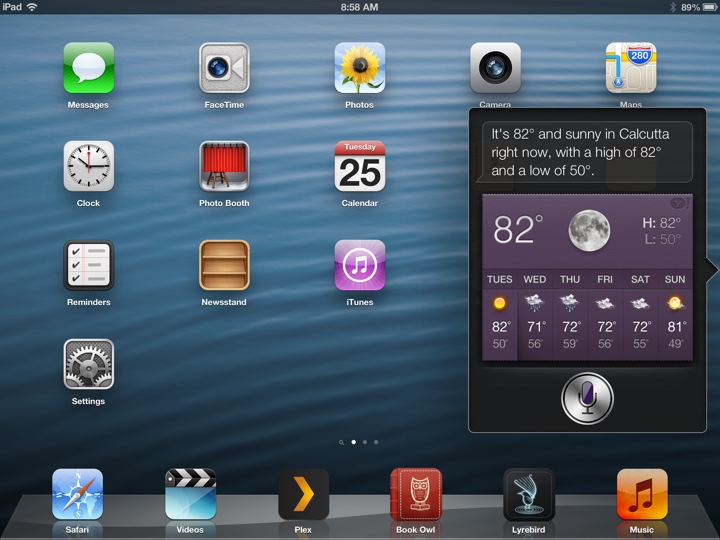
Task: Tap the 89% battery indicator
Action: (699, 7)
